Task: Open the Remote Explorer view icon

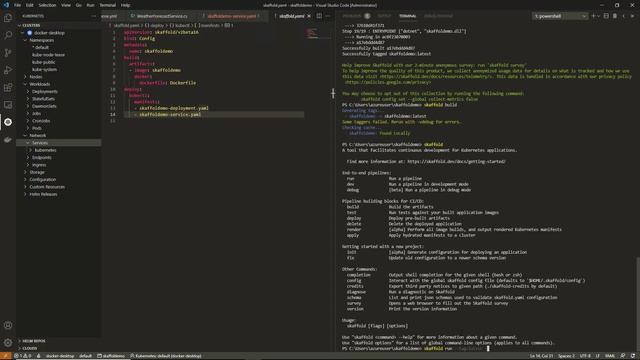Action: 8,105
